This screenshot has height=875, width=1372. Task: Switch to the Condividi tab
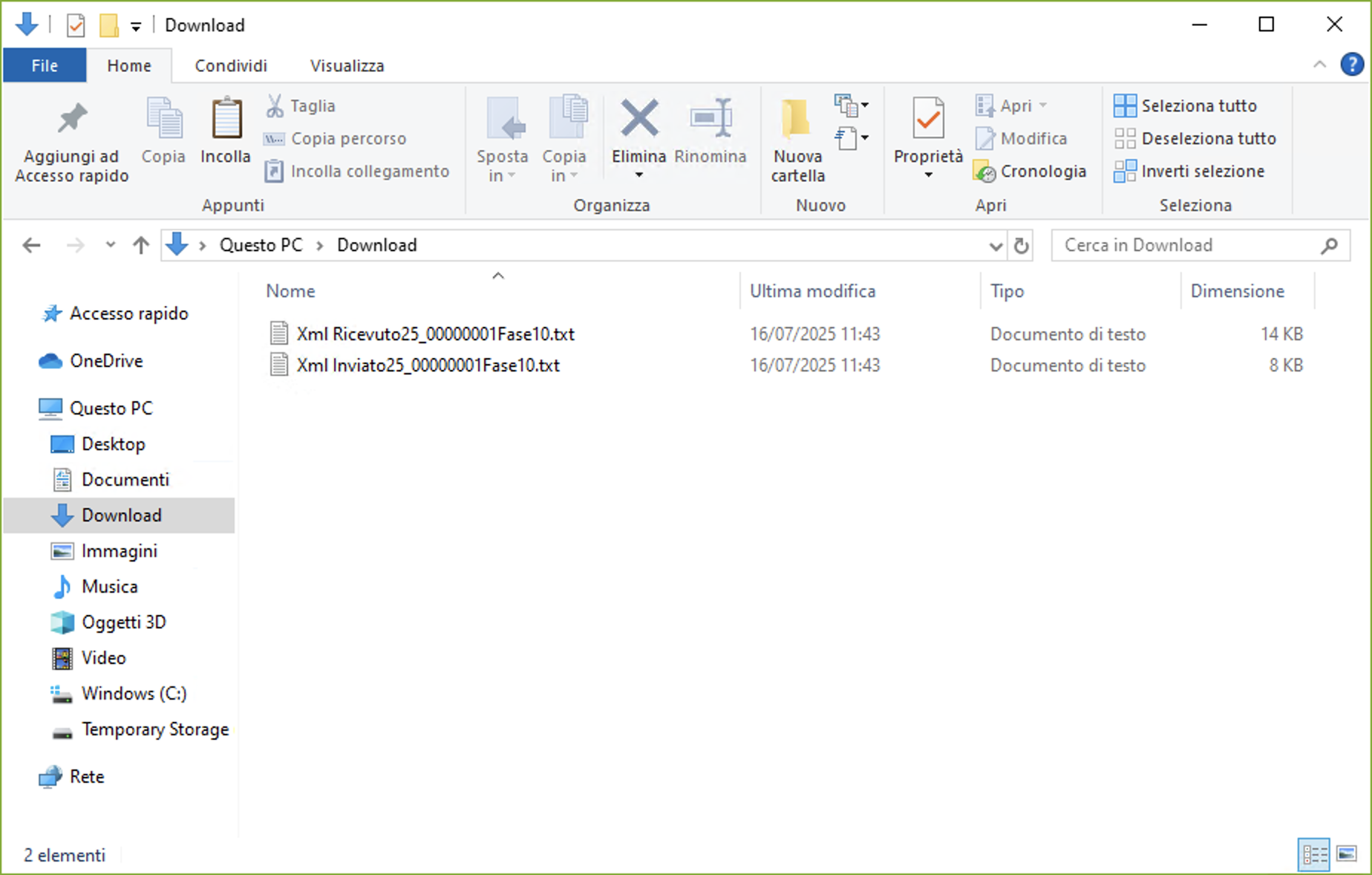point(231,65)
